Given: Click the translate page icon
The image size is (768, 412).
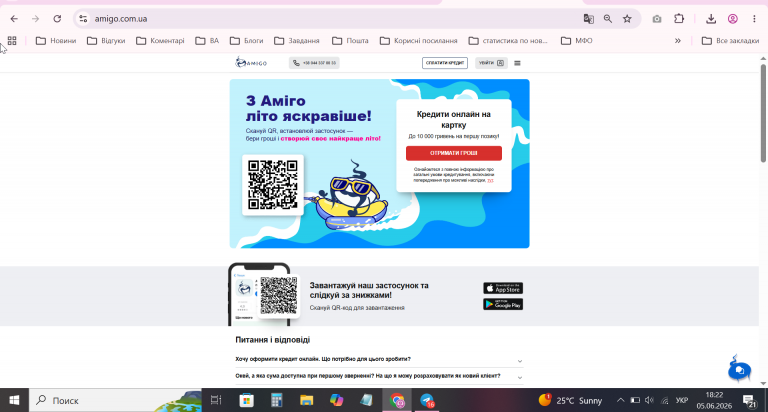Looking at the screenshot, I should (x=588, y=19).
